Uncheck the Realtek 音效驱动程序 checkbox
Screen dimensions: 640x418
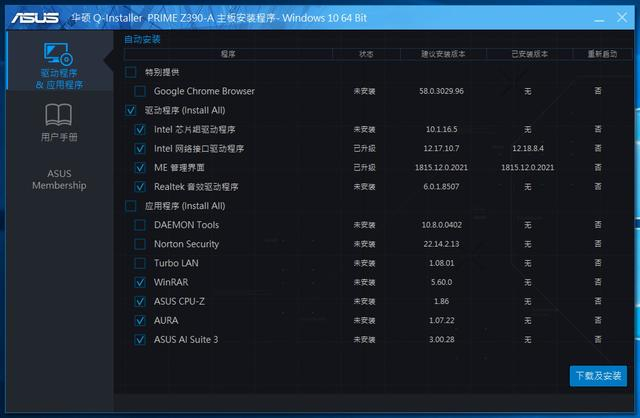tap(140, 187)
